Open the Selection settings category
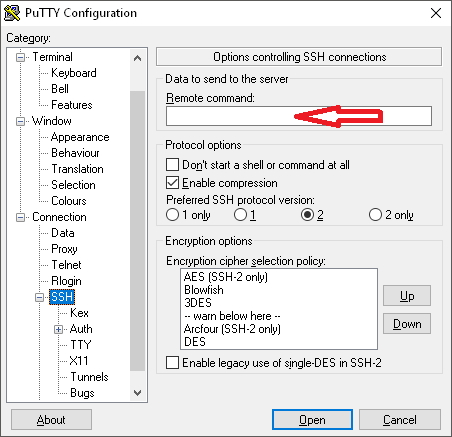Screen dimensions: 452x437 pyautogui.click(x=73, y=185)
